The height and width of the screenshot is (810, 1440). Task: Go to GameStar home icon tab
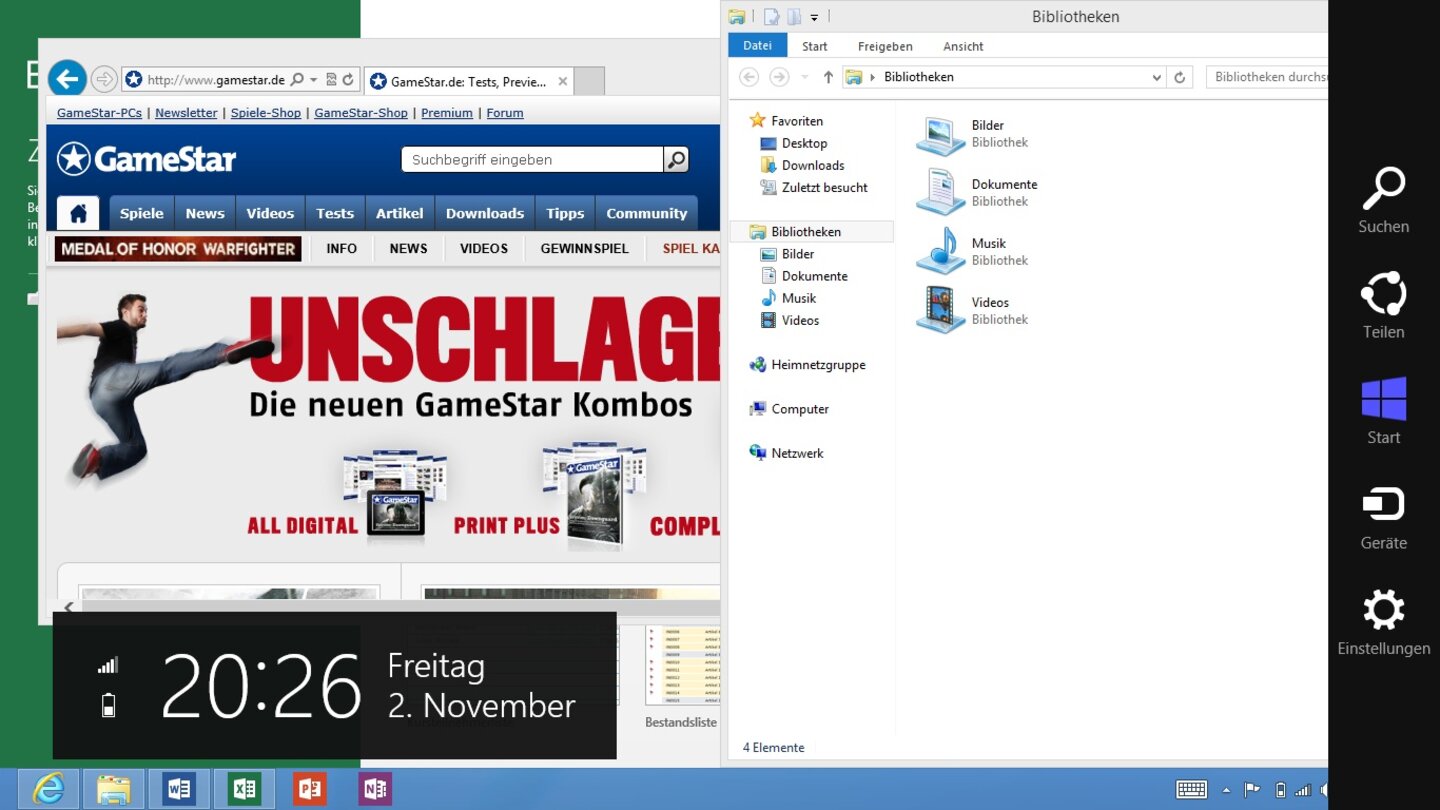click(x=78, y=212)
